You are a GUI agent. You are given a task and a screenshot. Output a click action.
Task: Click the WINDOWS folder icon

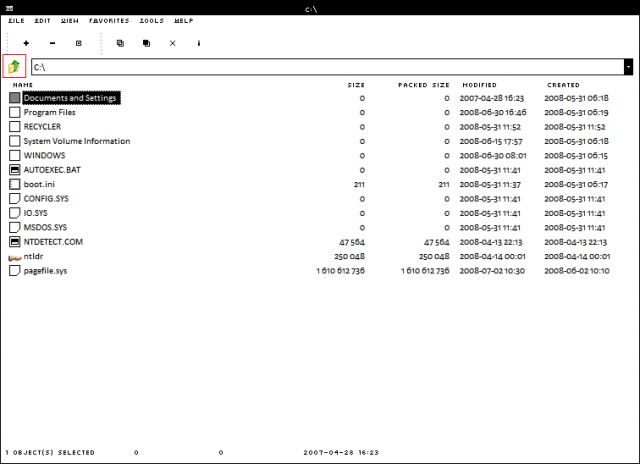[x=15, y=155]
